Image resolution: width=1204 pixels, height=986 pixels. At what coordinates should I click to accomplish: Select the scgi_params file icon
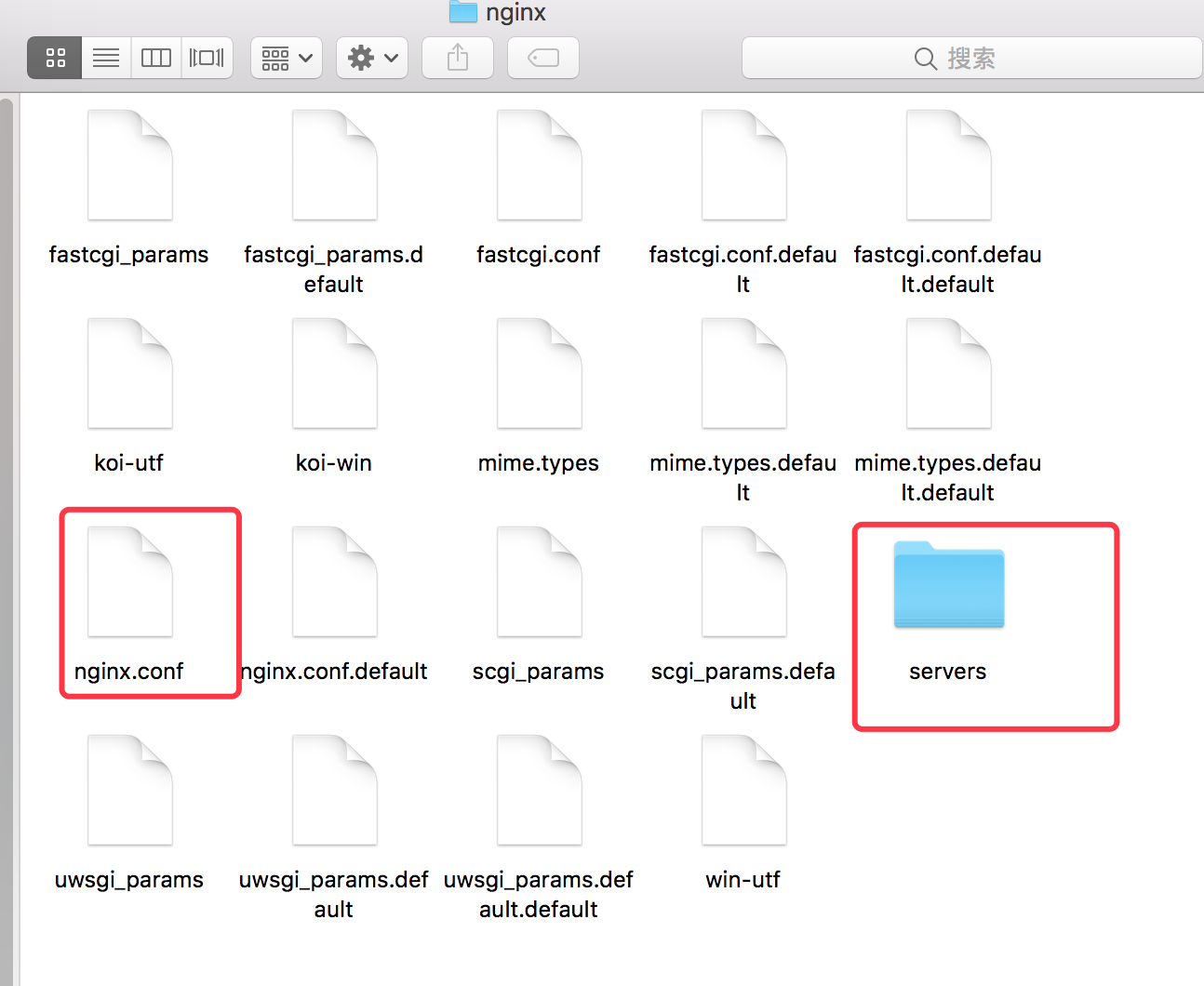point(540,581)
